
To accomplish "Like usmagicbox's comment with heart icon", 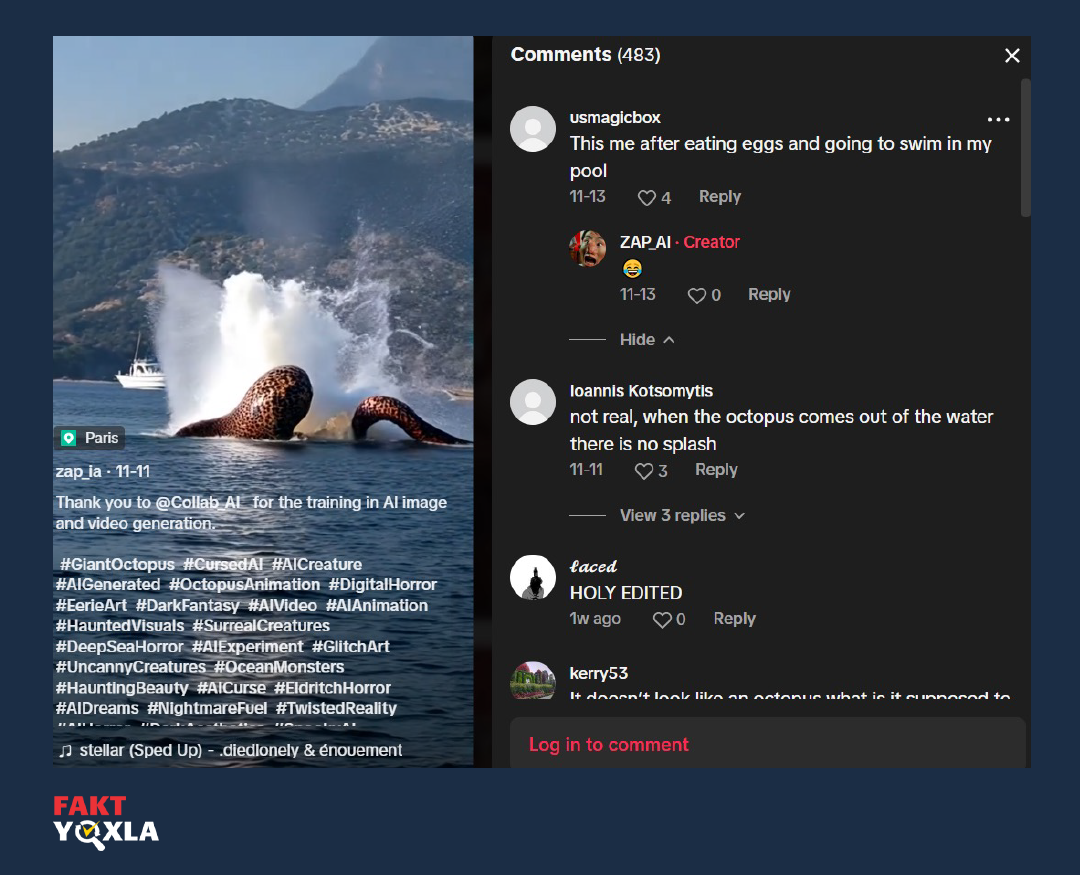I will [x=646, y=198].
